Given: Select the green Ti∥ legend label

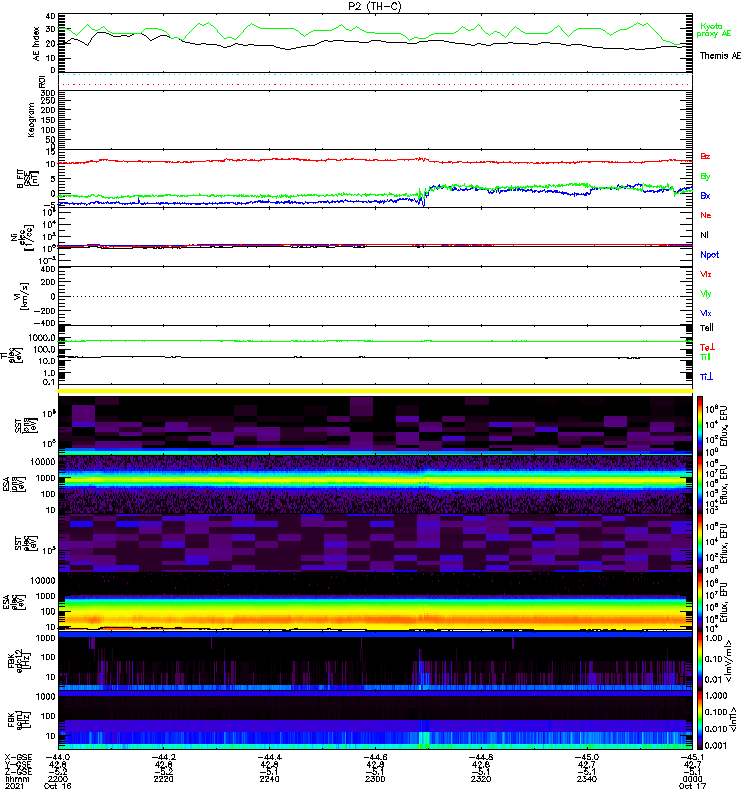Looking at the screenshot, I should tap(705, 357).
